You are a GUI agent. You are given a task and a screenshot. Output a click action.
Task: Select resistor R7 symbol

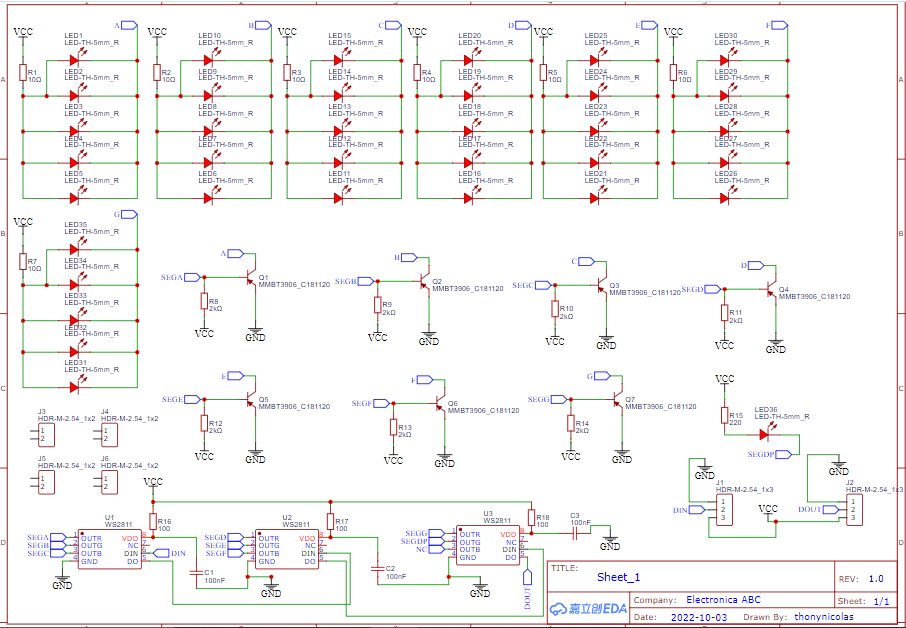[23, 262]
